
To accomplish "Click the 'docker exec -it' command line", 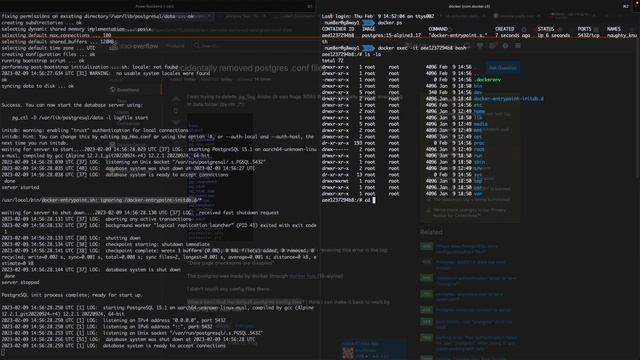I will (x=422, y=48).
